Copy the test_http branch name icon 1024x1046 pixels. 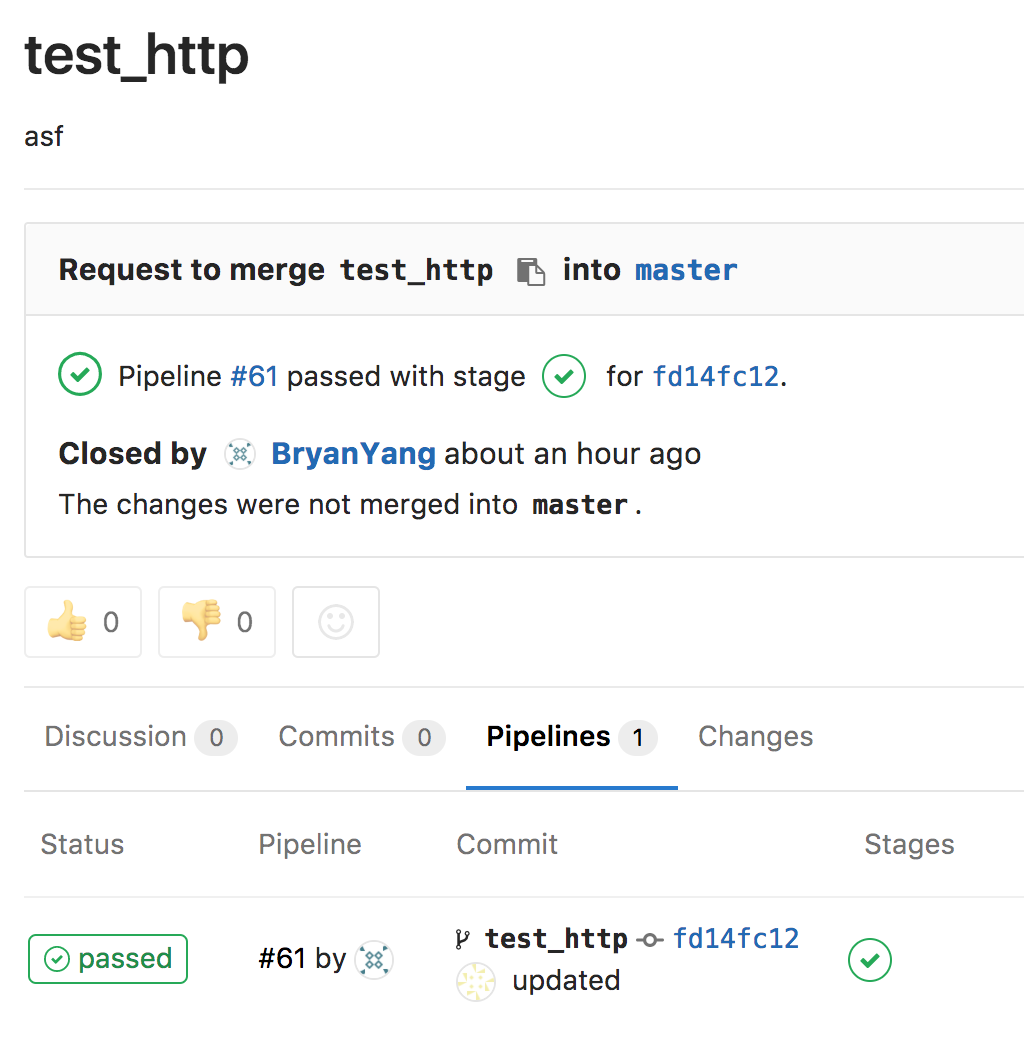tap(531, 271)
